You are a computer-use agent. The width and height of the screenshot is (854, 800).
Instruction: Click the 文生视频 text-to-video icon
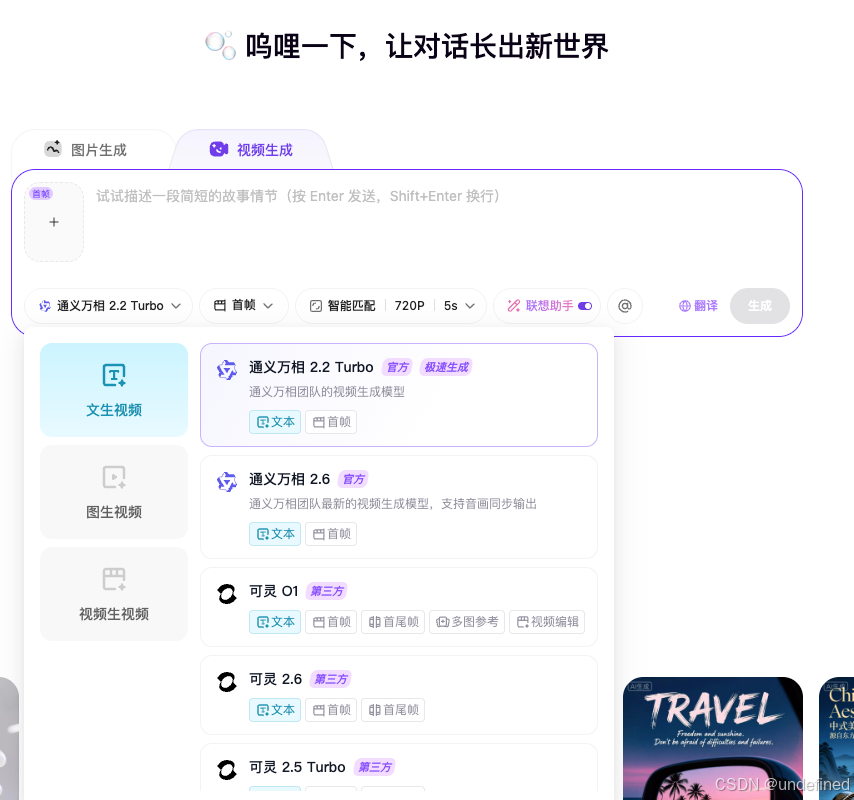tap(114, 375)
